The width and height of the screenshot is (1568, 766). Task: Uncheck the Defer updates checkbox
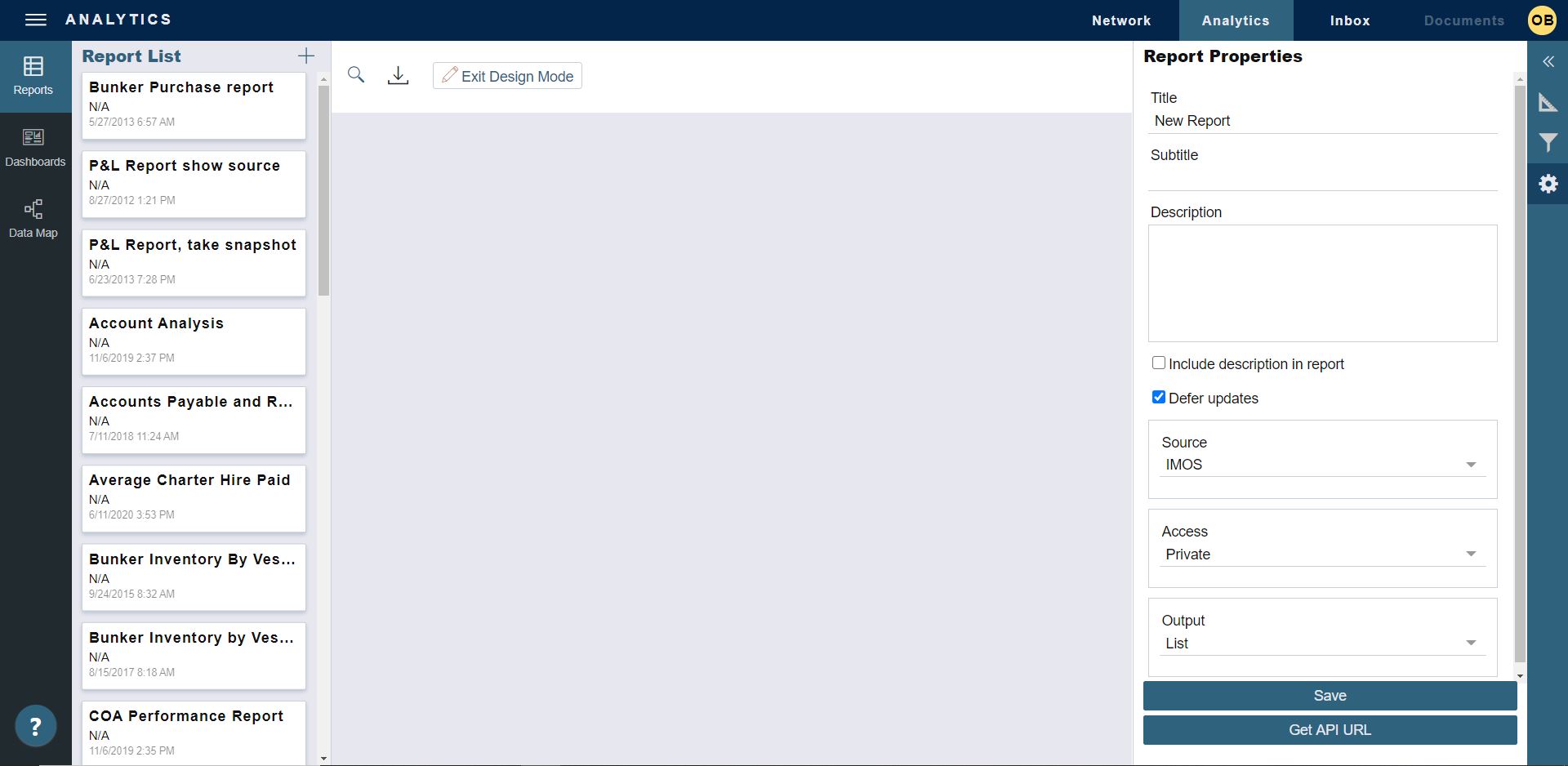point(1157,397)
